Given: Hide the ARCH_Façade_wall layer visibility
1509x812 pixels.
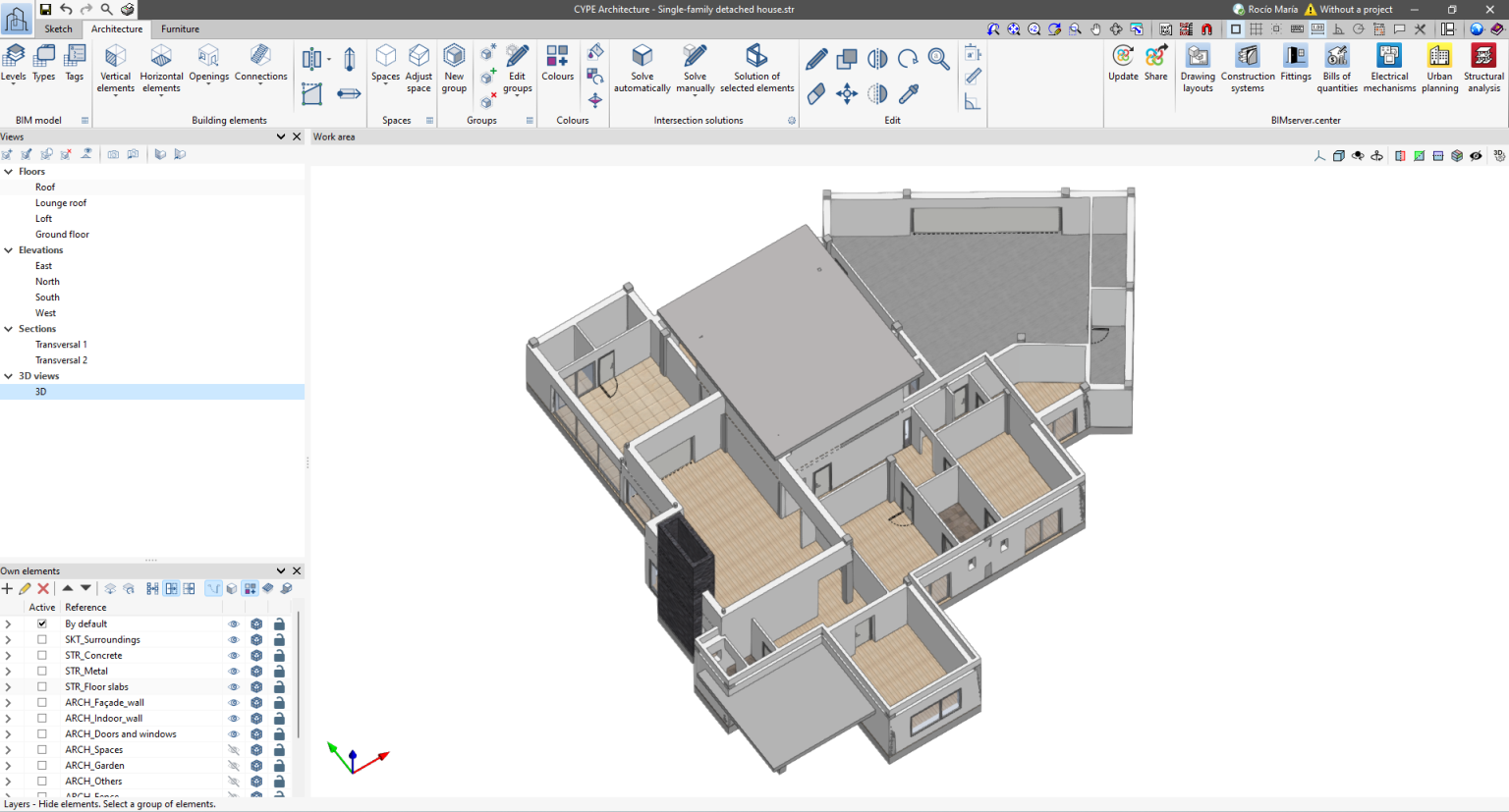Looking at the screenshot, I should [x=234, y=703].
